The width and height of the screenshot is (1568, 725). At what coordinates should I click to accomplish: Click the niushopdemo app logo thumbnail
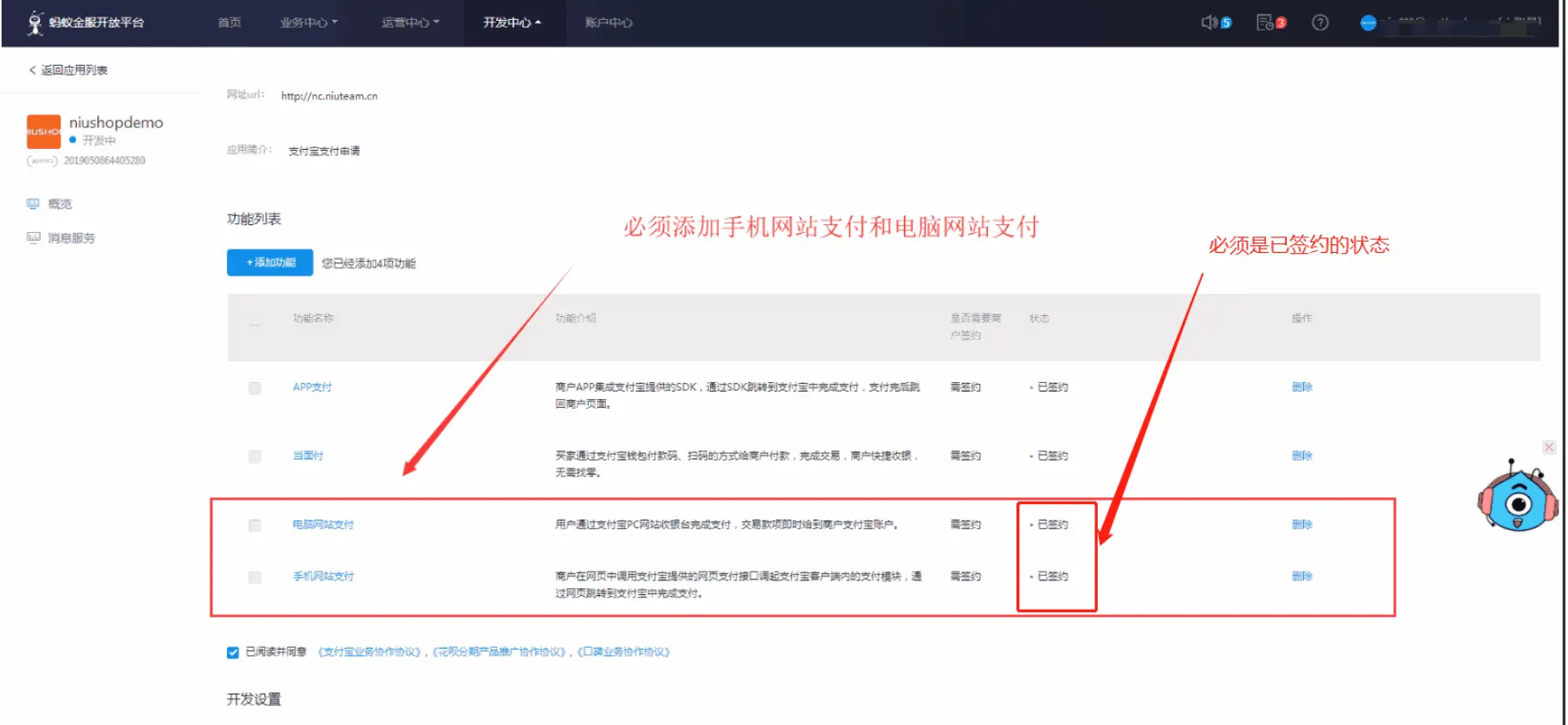pos(43,132)
